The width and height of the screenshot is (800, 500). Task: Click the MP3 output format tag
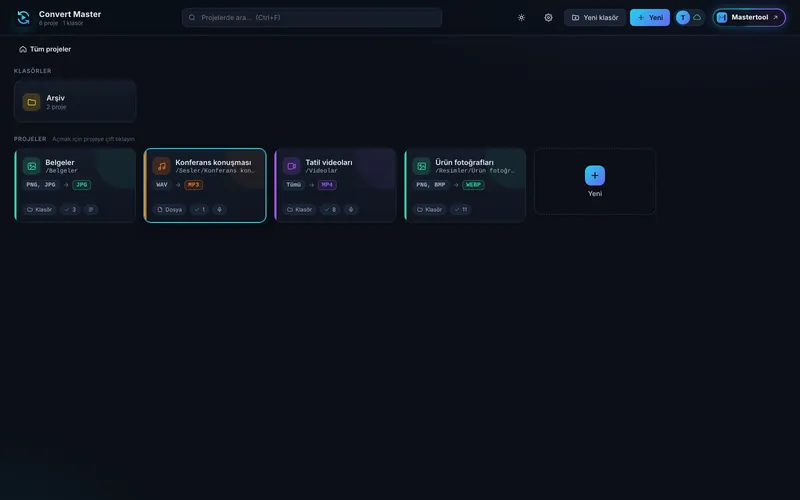(193, 185)
